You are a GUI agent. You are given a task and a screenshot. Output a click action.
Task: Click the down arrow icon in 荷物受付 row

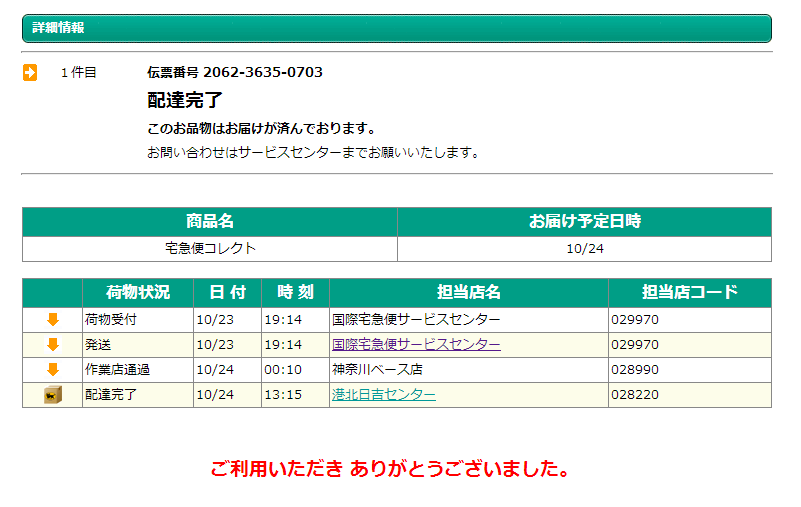pyautogui.click(x=53, y=320)
